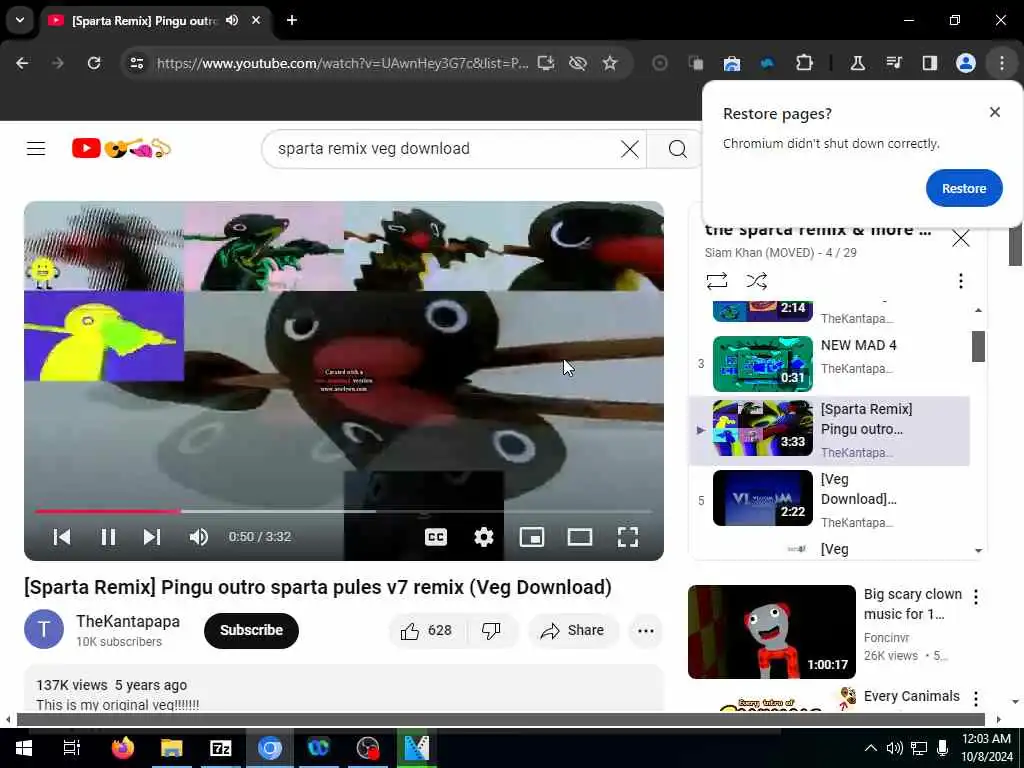Go to YouTube home via logo

tap(121, 149)
